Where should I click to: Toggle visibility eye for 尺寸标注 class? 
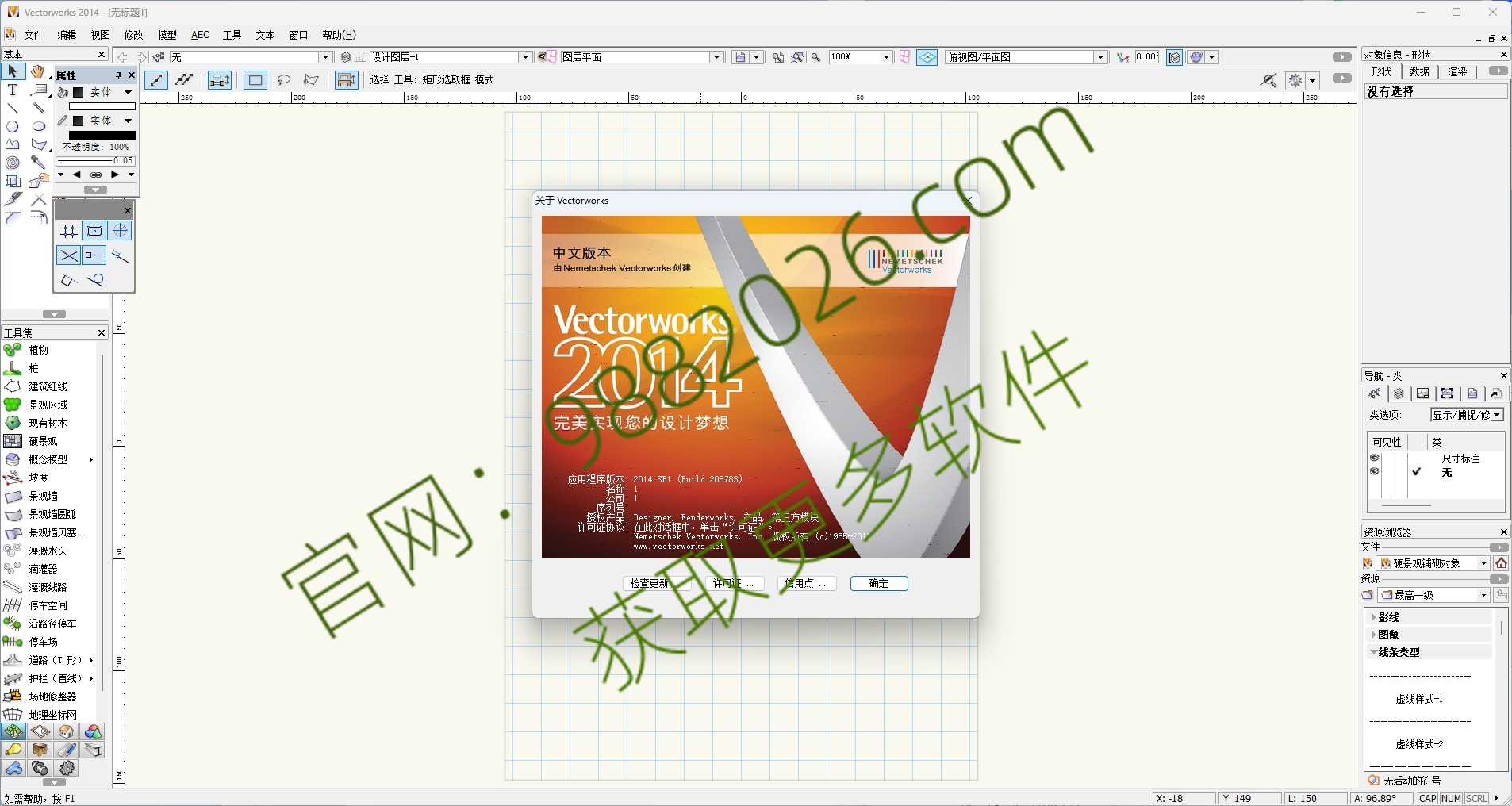[1375, 459]
